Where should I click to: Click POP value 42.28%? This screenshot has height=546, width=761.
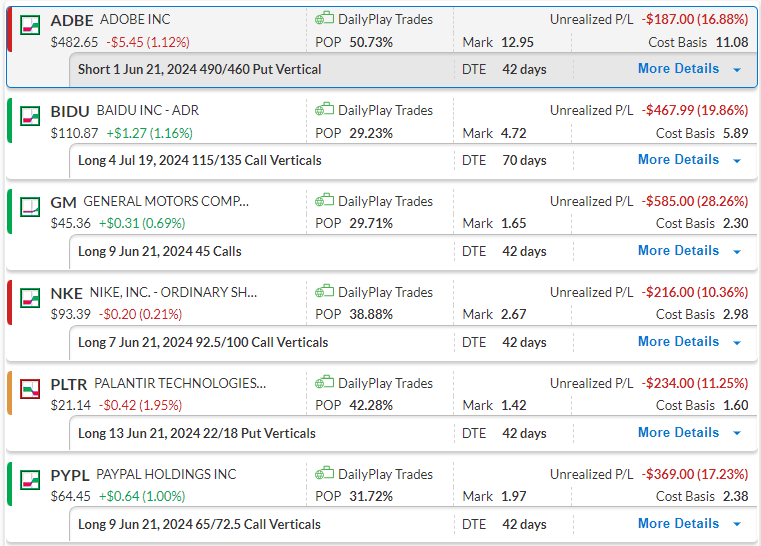tap(371, 405)
